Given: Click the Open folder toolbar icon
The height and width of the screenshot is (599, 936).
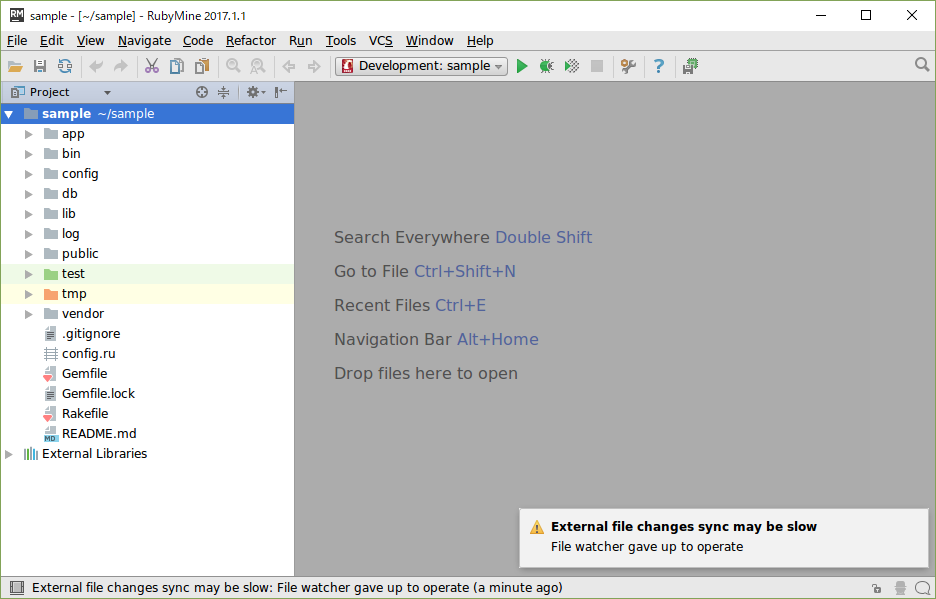Looking at the screenshot, I should pyautogui.click(x=15, y=66).
